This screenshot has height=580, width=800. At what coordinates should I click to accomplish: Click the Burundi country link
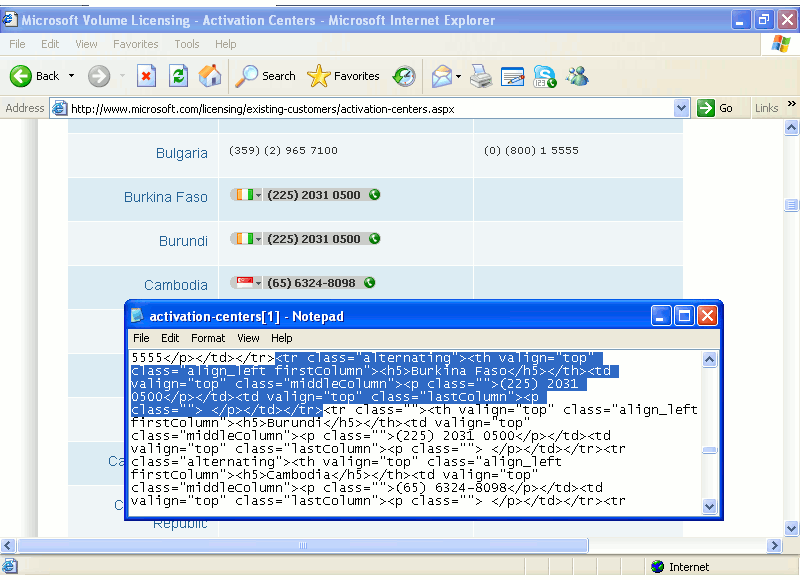coord(183,241)
